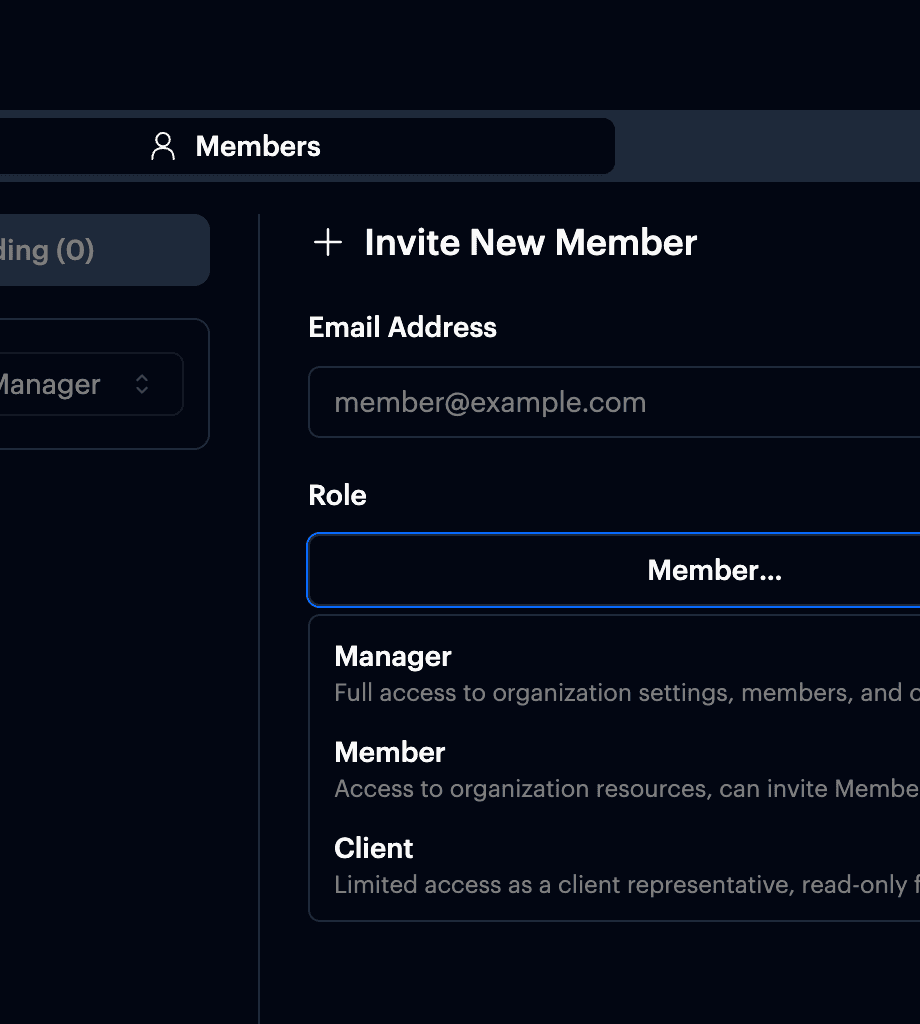Click the highlighted Member... combo box border

714,570
